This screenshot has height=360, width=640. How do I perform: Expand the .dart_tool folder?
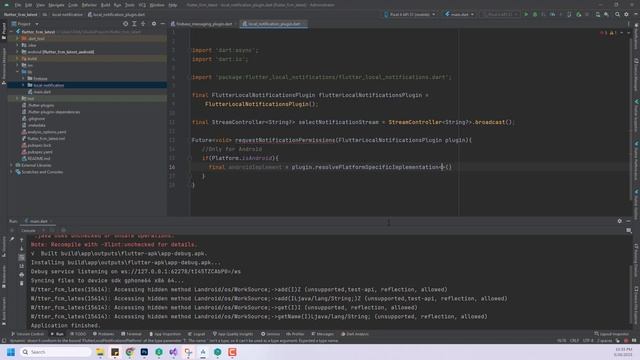[x=18, y=38]
